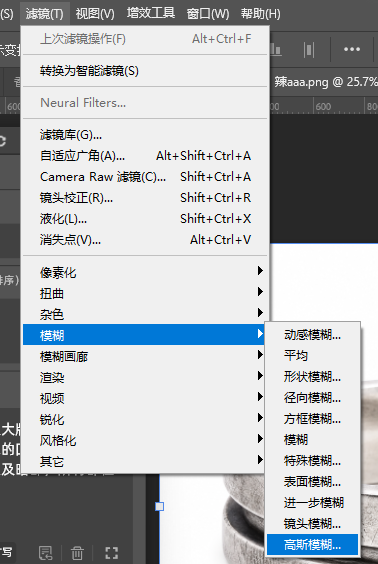This screenshot has width=378, height=564.
Task: Select 镜头模糊... lens blur
Action: [x=313, y=524]
